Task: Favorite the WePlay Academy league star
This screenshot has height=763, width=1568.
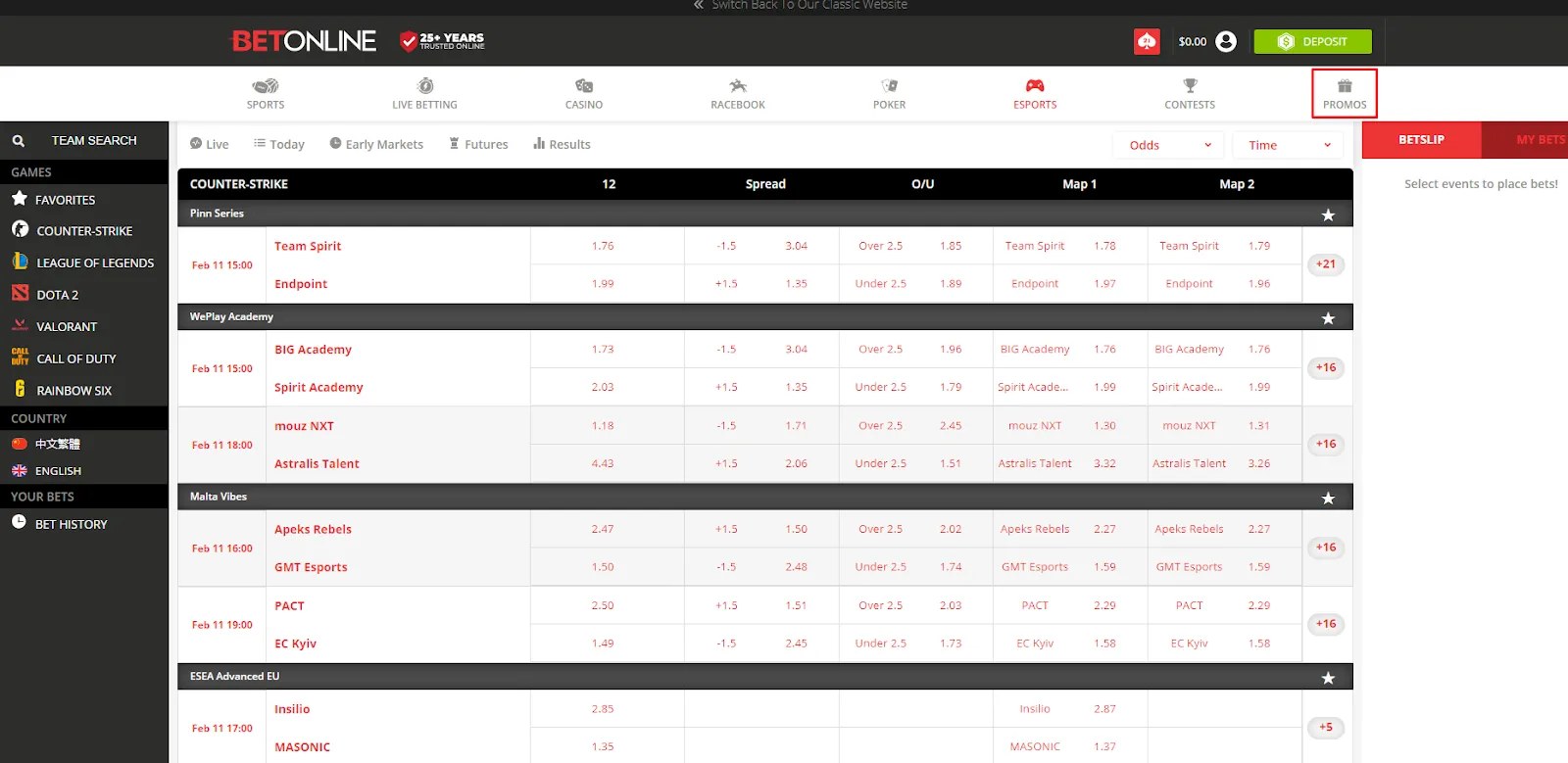Action: coord(1328,318)
